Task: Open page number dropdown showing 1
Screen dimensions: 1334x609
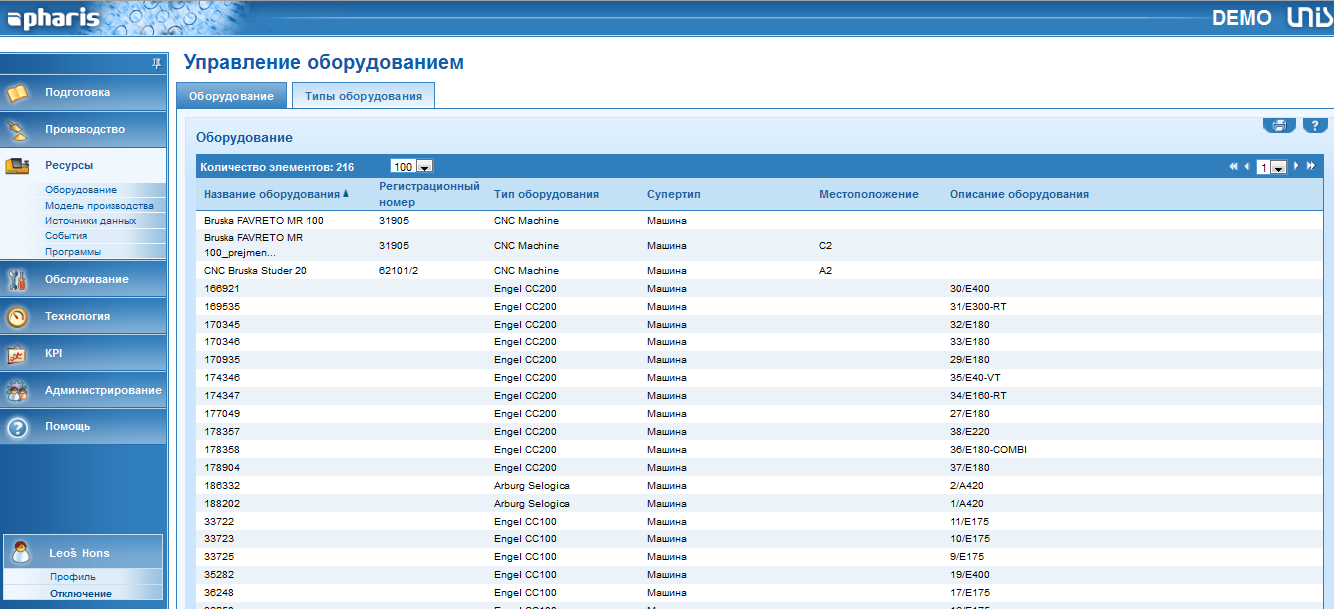Action: [x=1271, y=167]
